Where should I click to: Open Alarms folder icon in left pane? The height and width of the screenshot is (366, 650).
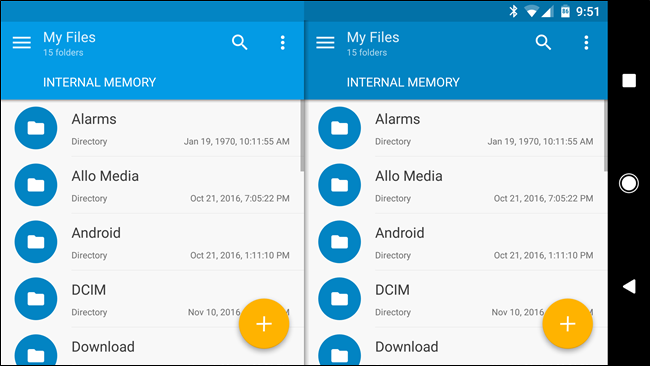36,128
